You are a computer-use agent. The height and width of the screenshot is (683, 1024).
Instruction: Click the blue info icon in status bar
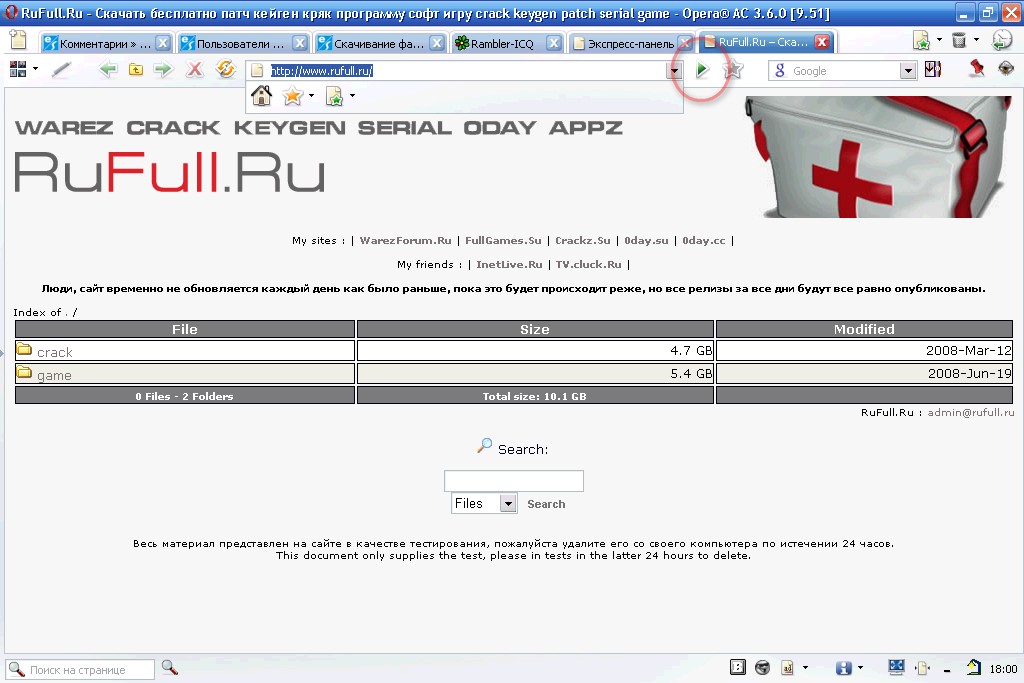point(843,667)
